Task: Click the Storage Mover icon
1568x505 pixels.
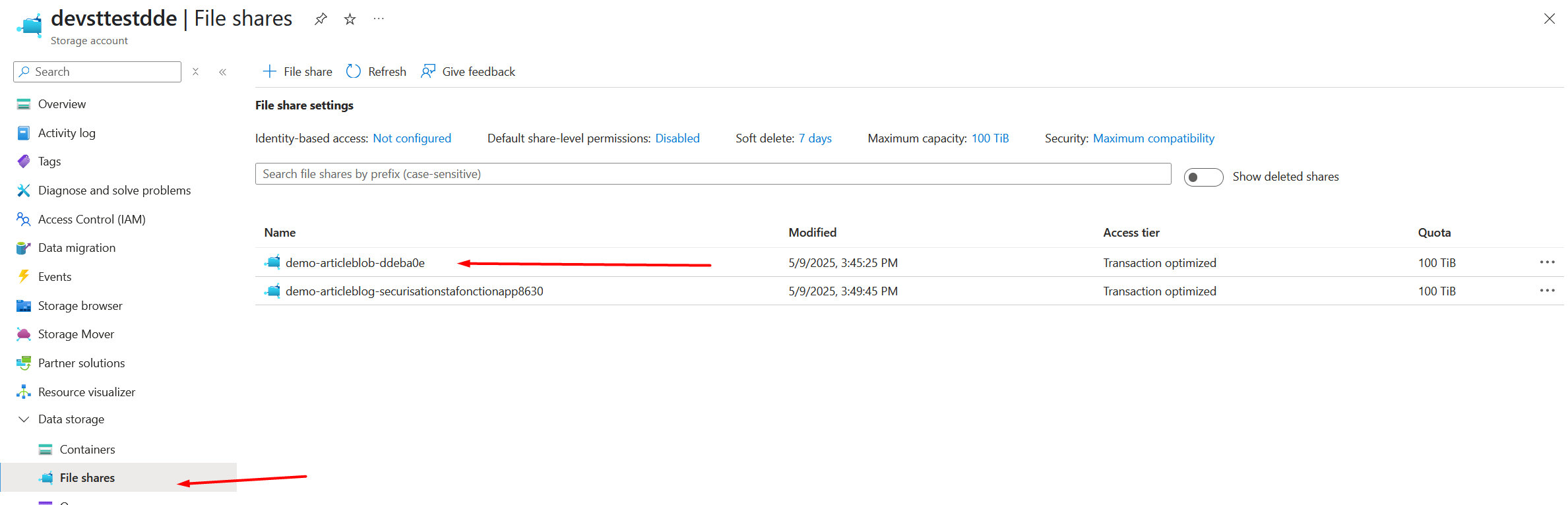Action: pos(24,334)
